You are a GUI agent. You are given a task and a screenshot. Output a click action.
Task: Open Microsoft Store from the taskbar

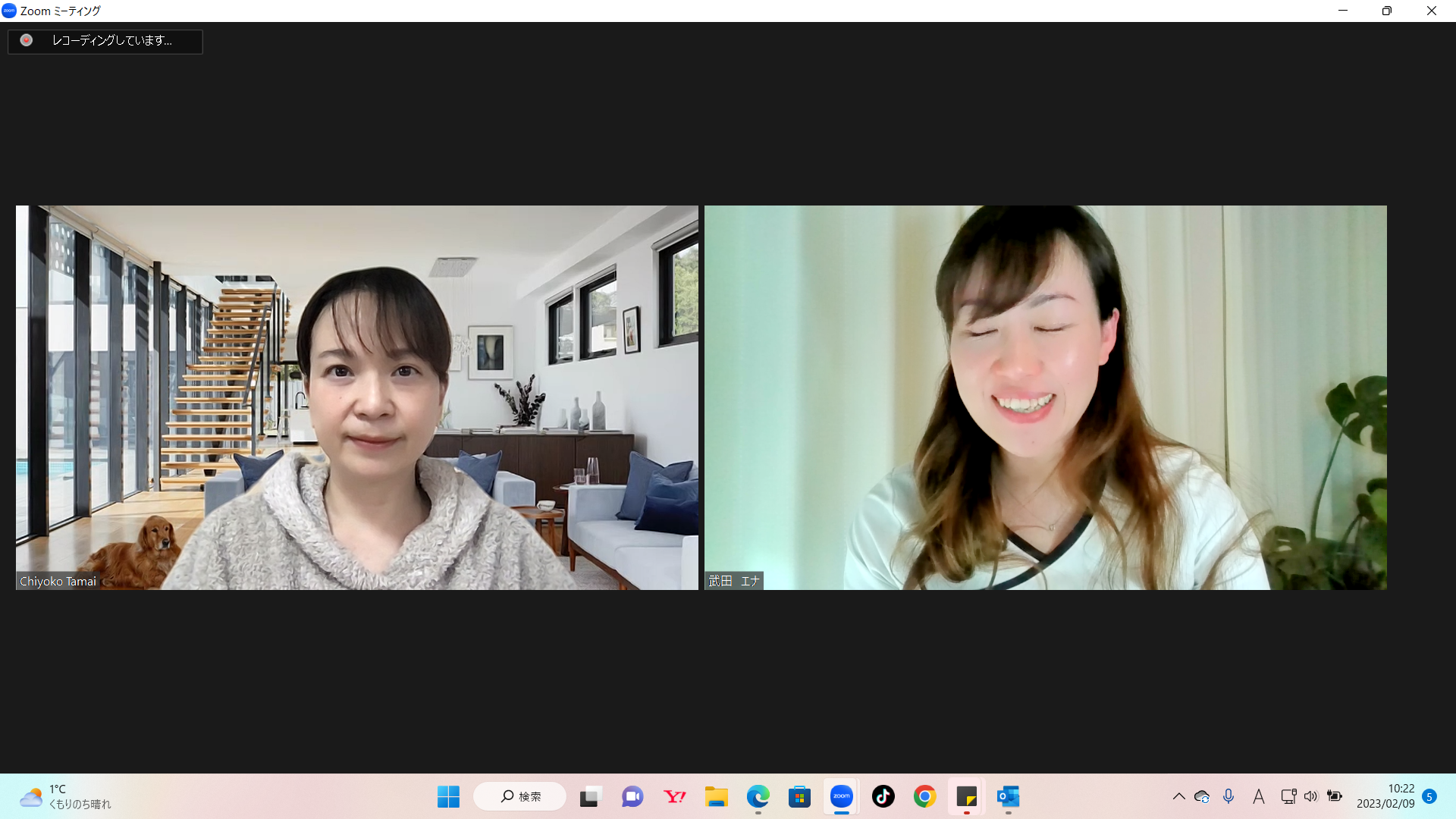[x=799, y=796]
